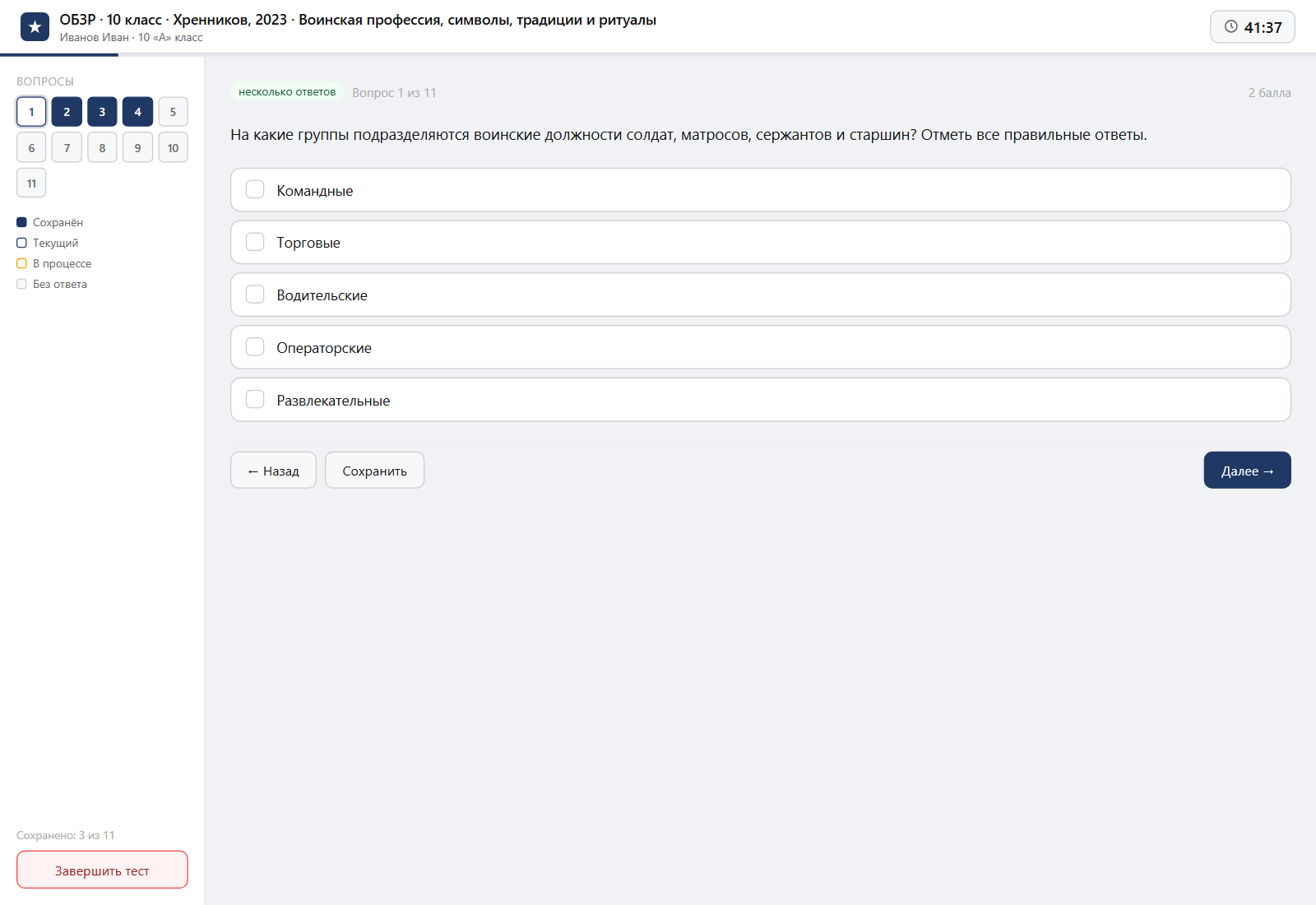1316x905 pixels.
Task: Click the 'Вопрос 1 из 11' label
Action: click(394, 93)
